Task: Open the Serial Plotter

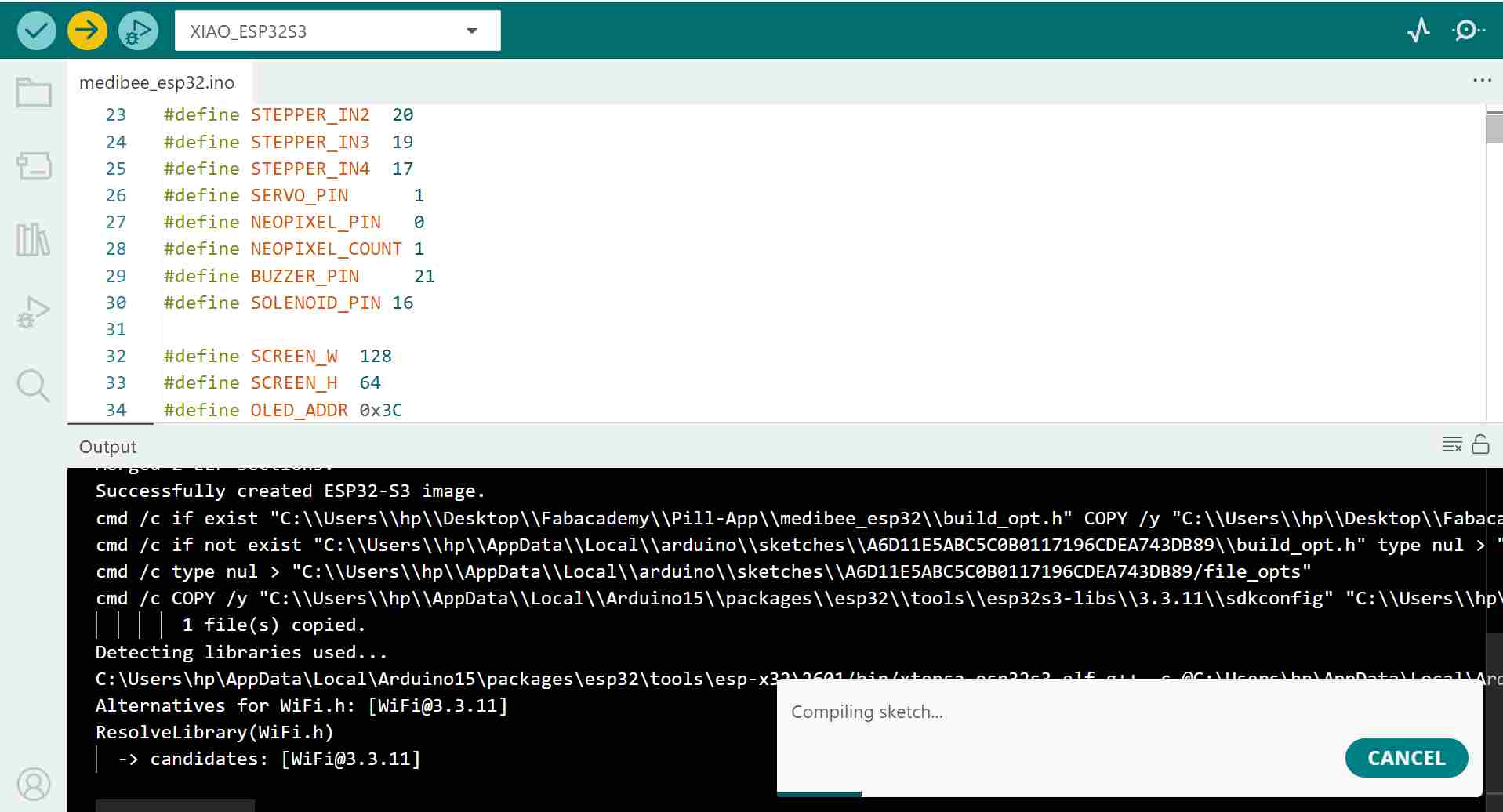Action: click(1418, 31)
